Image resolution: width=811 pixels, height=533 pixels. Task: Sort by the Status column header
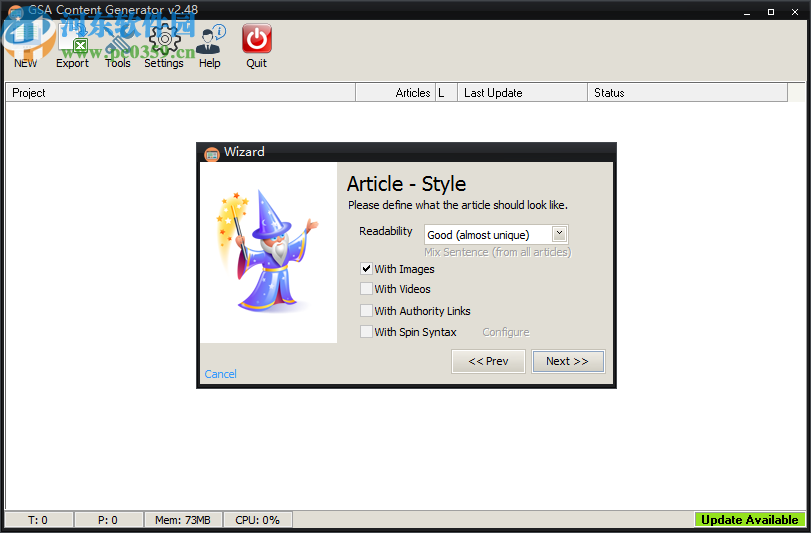click(687, 93)
